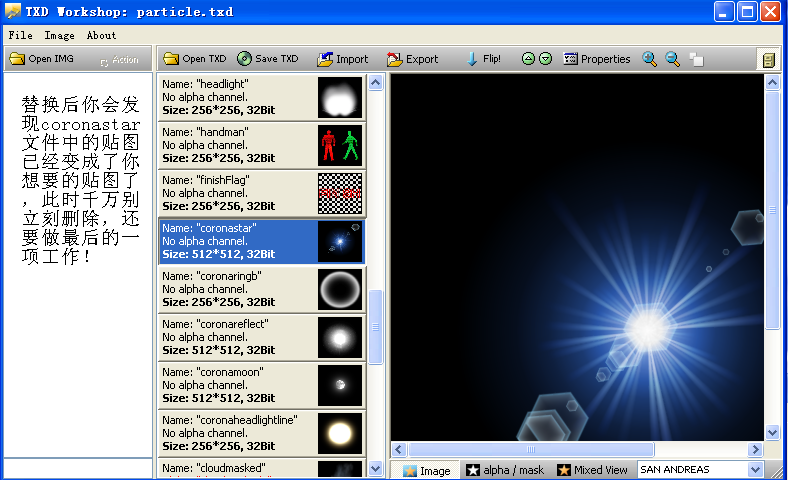Export the selected texture
Screen dimensions: 788x480
click(413, 59)
